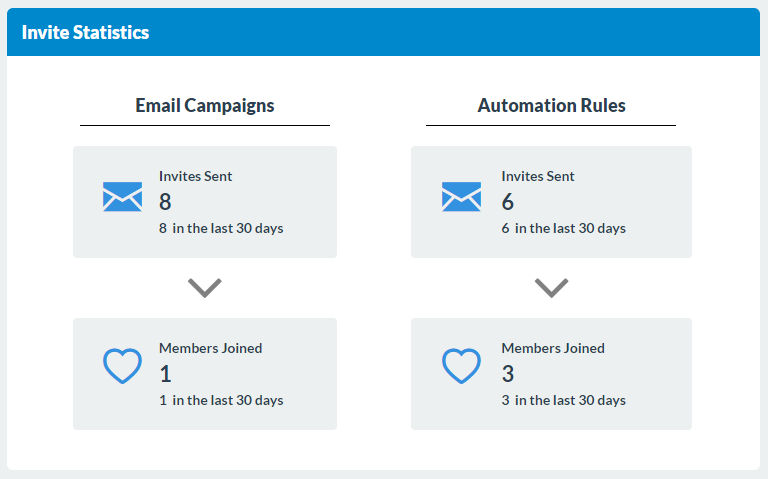The width and height of the screenshot is (768, 479).
Task: Click '8 in the last 30 days' text
Action: pyautogui.click(x=221, y=229)
